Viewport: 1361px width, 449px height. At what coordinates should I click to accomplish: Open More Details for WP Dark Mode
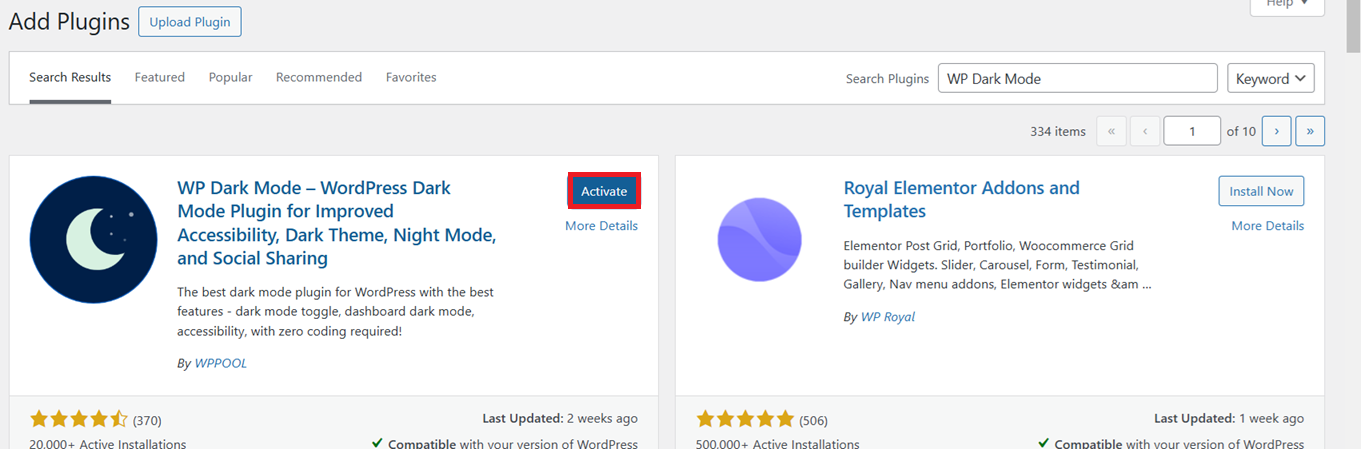(601, 226)
